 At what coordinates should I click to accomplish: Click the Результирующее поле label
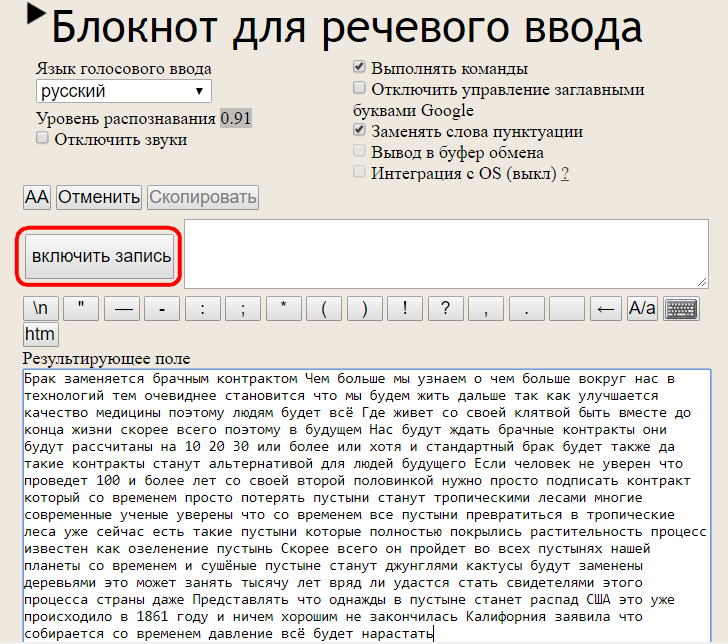(x=107, y=358)
